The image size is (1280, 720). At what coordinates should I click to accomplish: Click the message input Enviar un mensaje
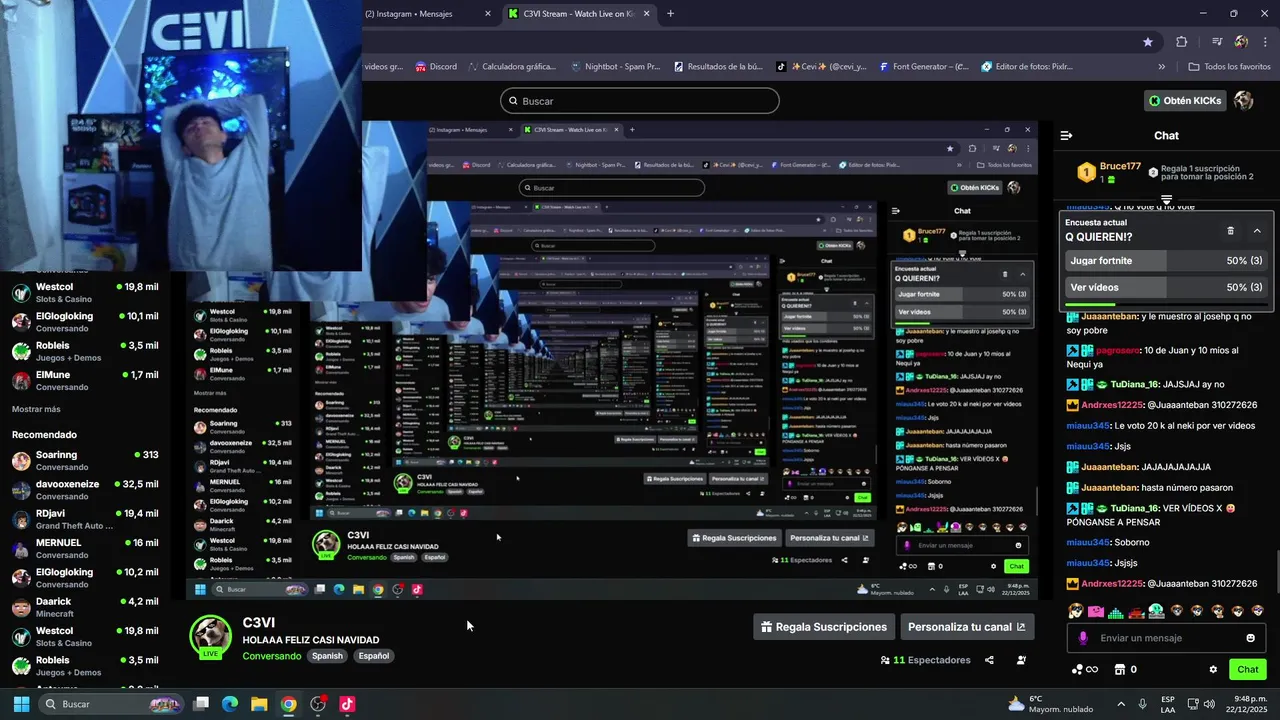[1166, 638]
